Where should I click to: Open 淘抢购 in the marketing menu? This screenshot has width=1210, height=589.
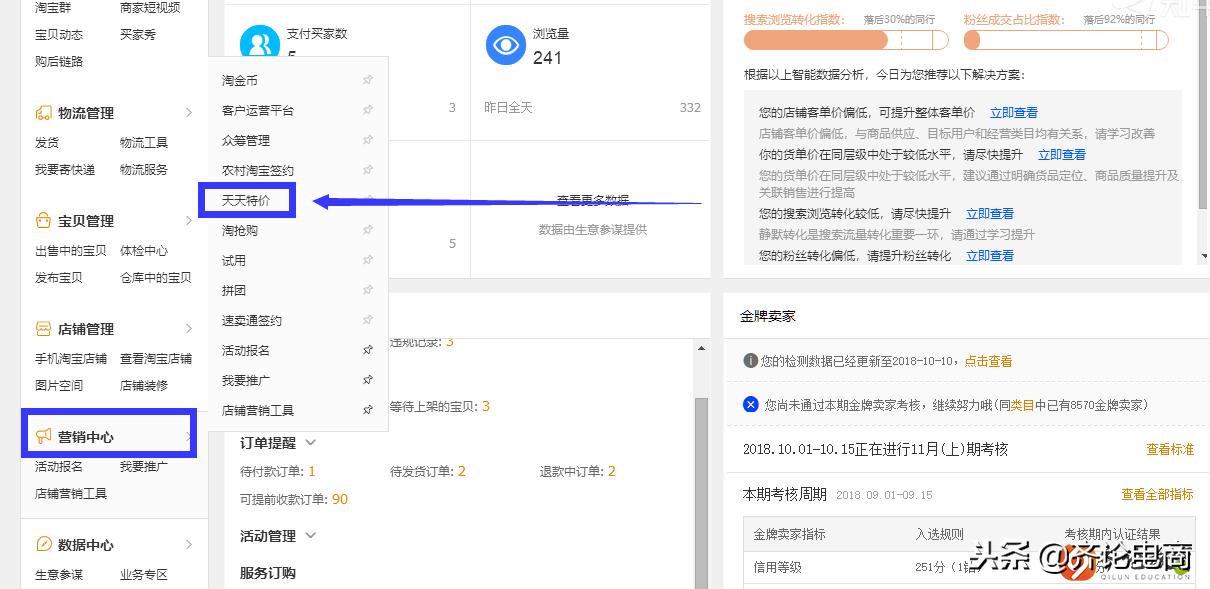[240, 230]
